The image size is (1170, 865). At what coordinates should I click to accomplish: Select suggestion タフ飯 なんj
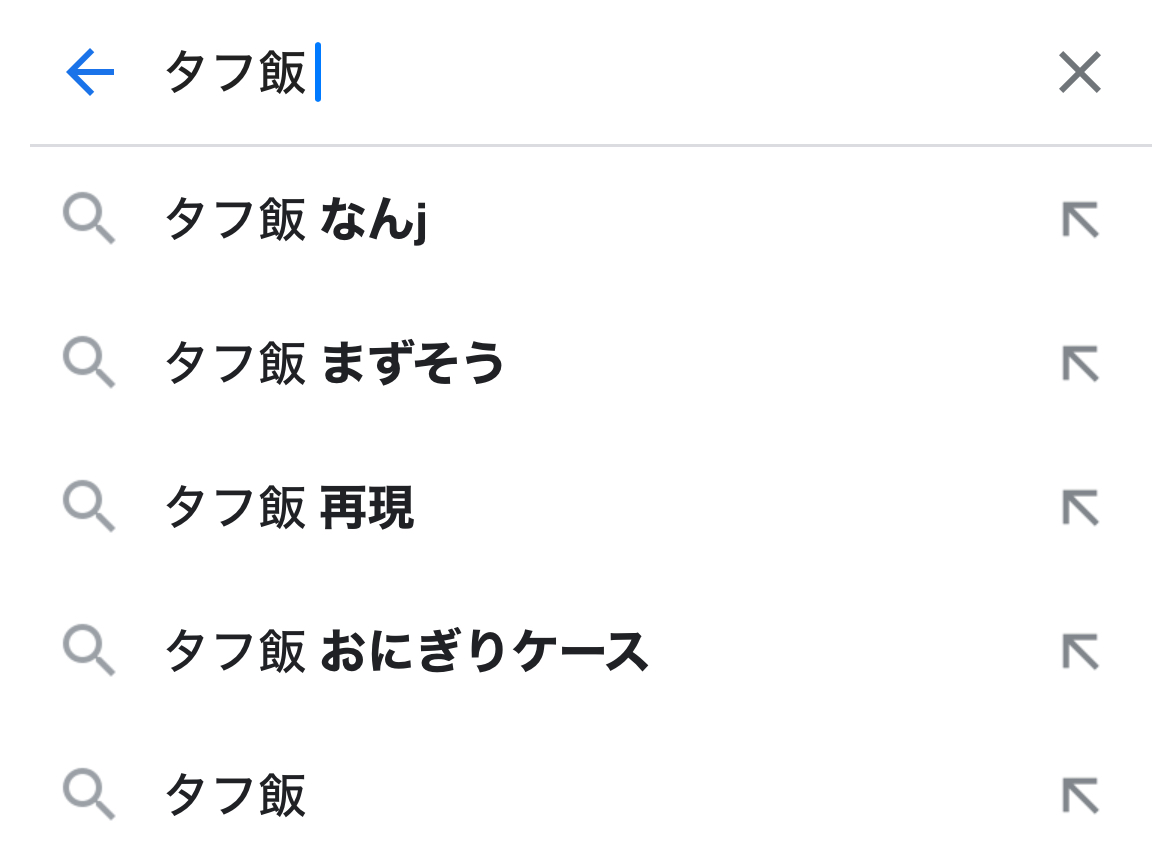click(x=296, y=220)
